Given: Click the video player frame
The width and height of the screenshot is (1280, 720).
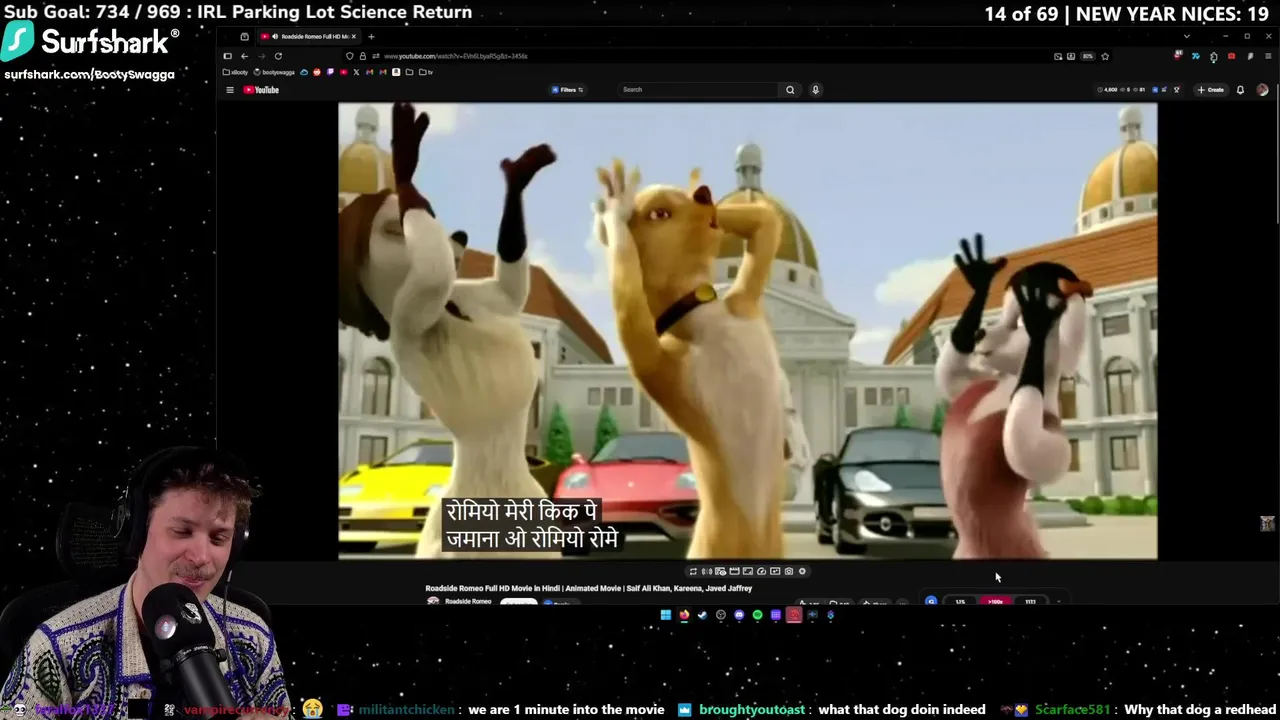Looking at the screenshot, I should [748, 331].
